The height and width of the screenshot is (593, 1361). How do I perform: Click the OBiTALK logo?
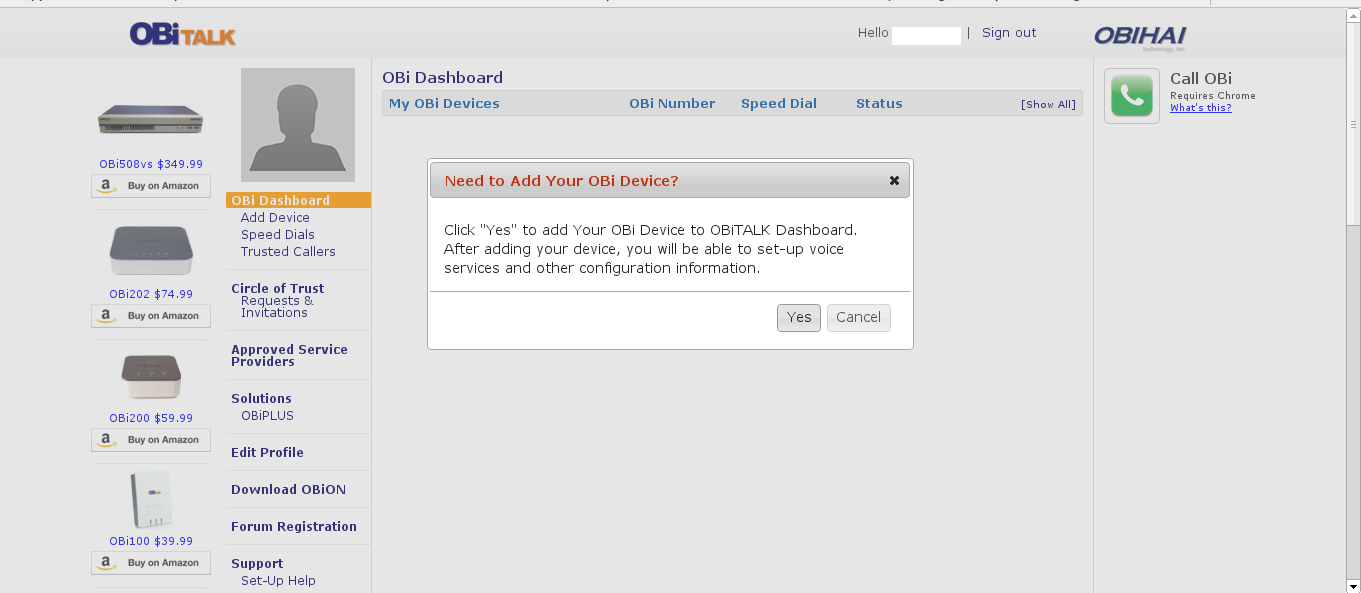(x=183, y=34)
